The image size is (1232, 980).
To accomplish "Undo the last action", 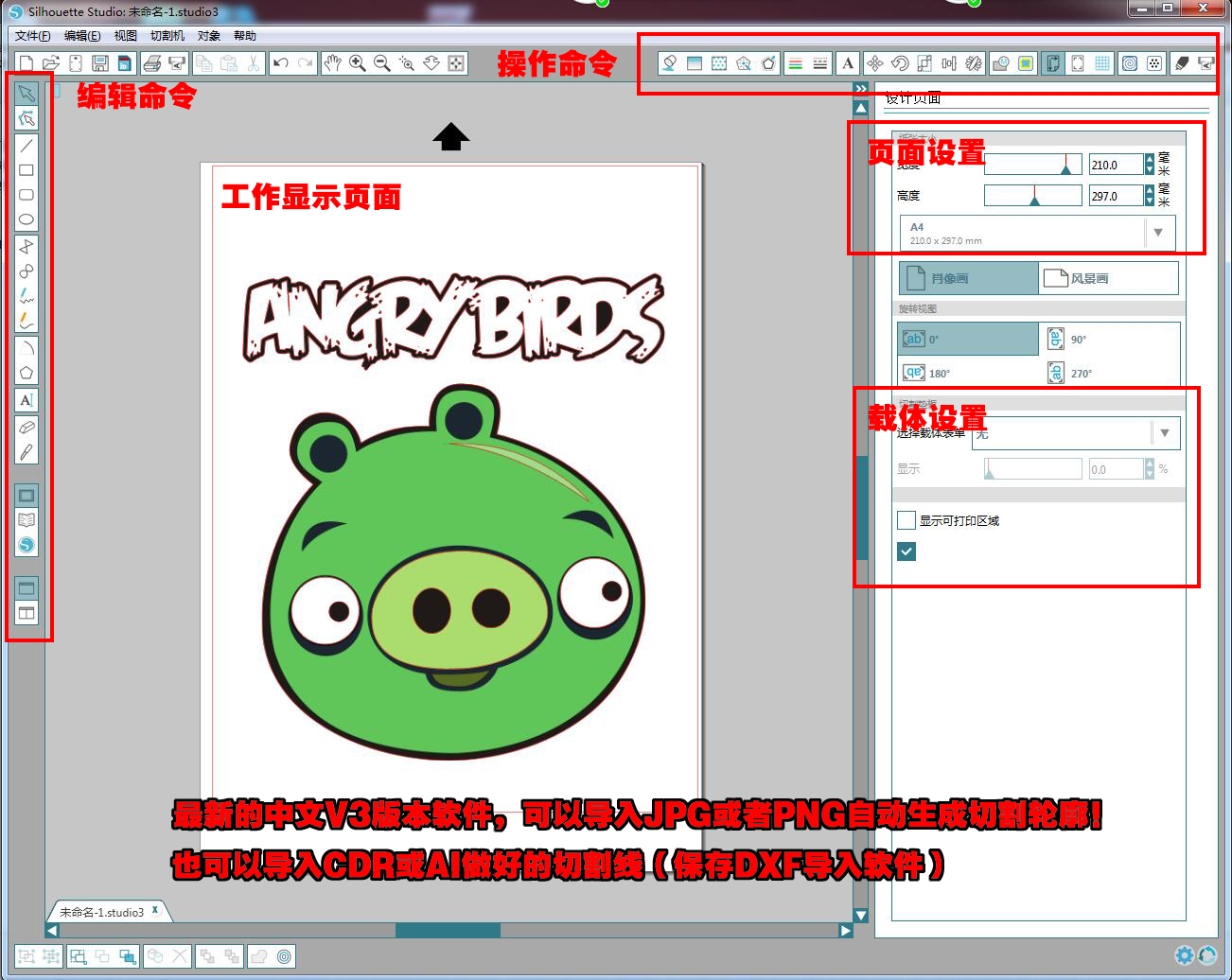I will point(280,63).
